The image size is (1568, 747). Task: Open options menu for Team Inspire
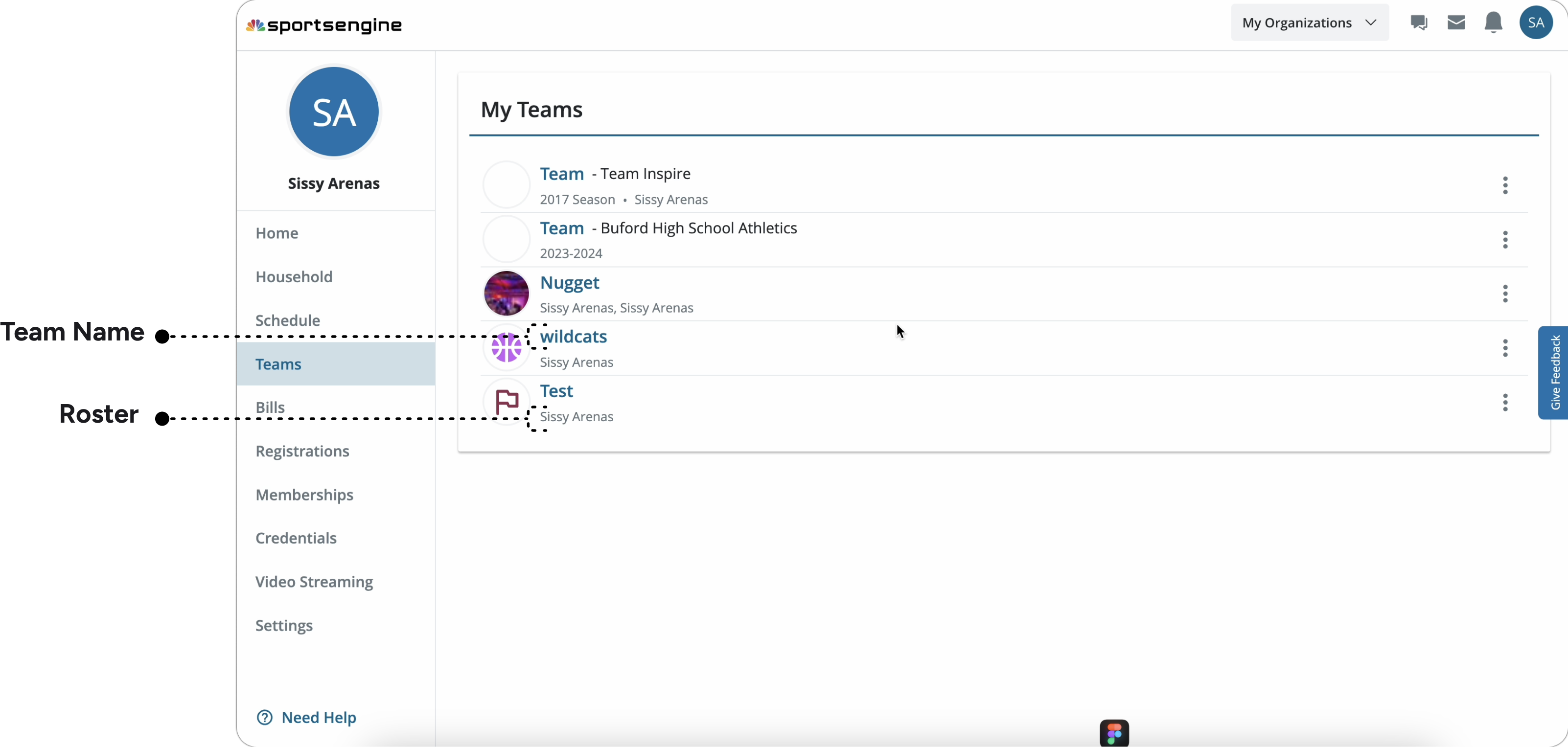point(1505,185)
